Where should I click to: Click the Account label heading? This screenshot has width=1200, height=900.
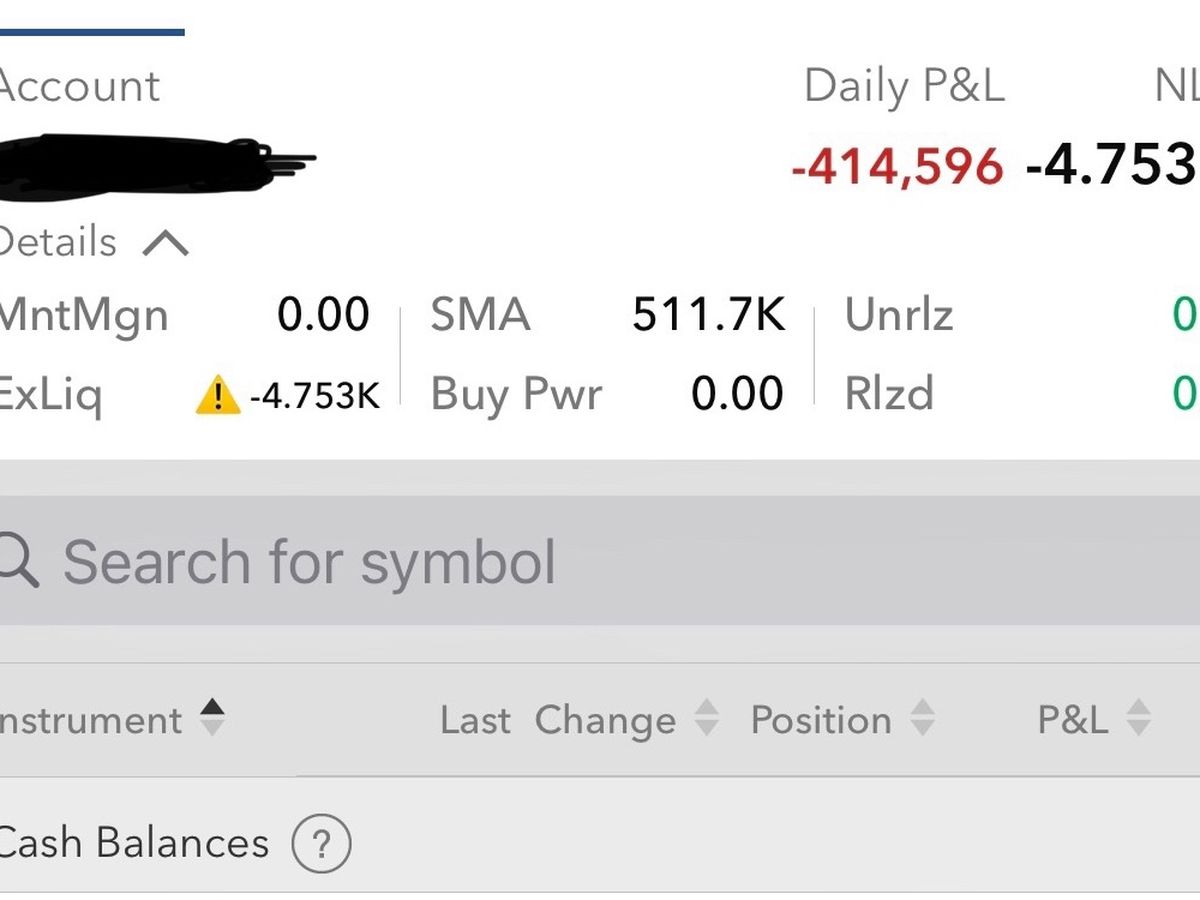[x=78, y=86]
